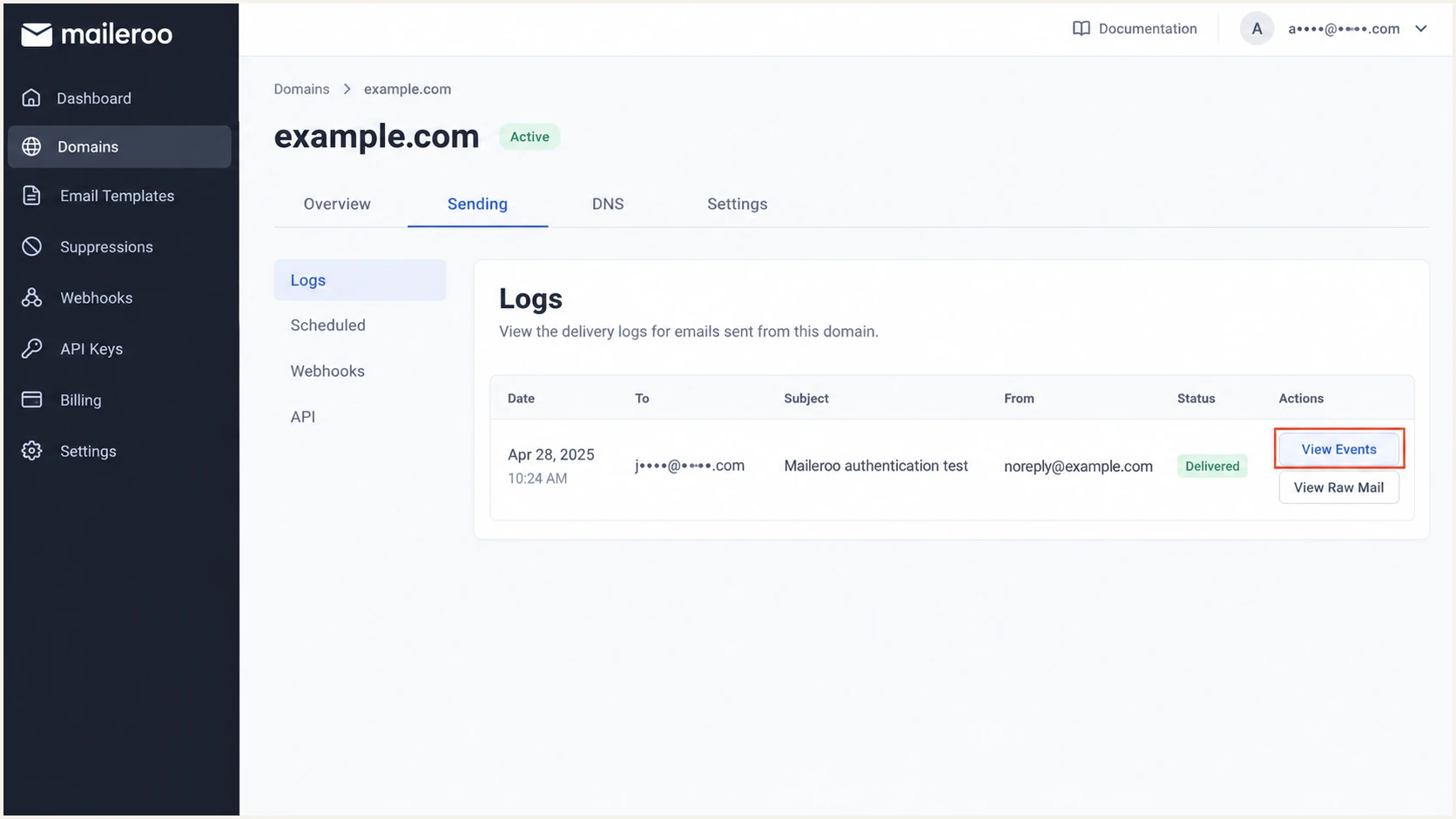Image resolution: width=1456 pixels, height=819 pixels.
Task: Click the Dashboard home icon
Action: [x=31, y=97]
